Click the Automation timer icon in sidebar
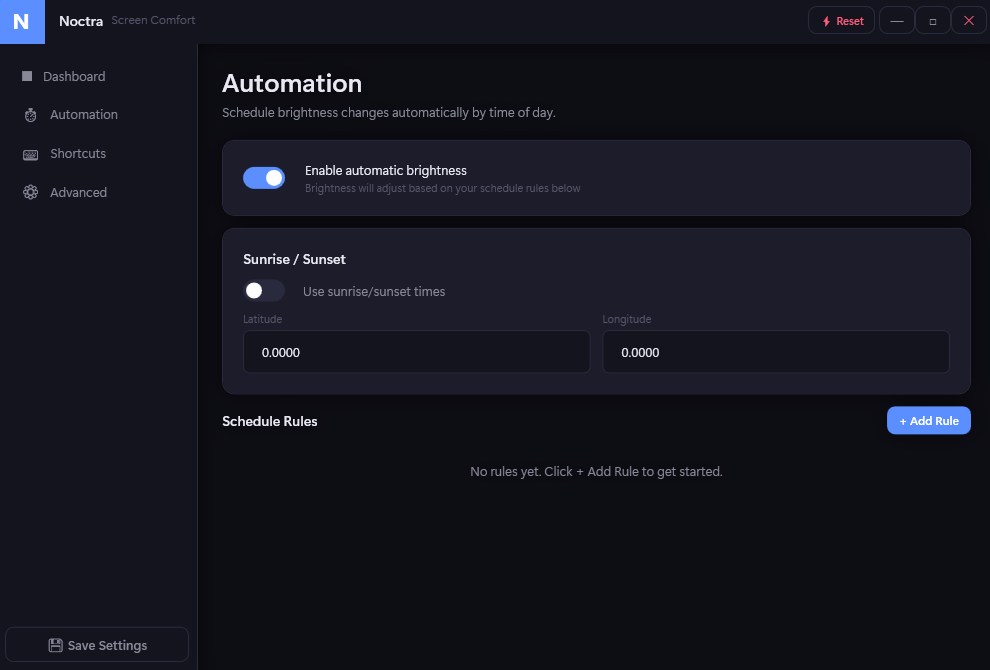Viewport: 990px width, 670px height. tap(31, 114)
